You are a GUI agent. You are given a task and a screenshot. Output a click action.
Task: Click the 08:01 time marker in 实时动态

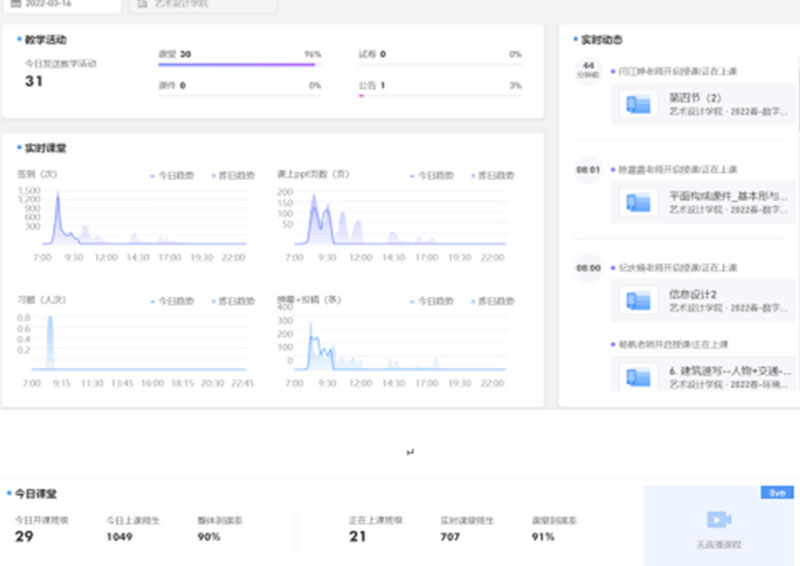click(587, 170)
